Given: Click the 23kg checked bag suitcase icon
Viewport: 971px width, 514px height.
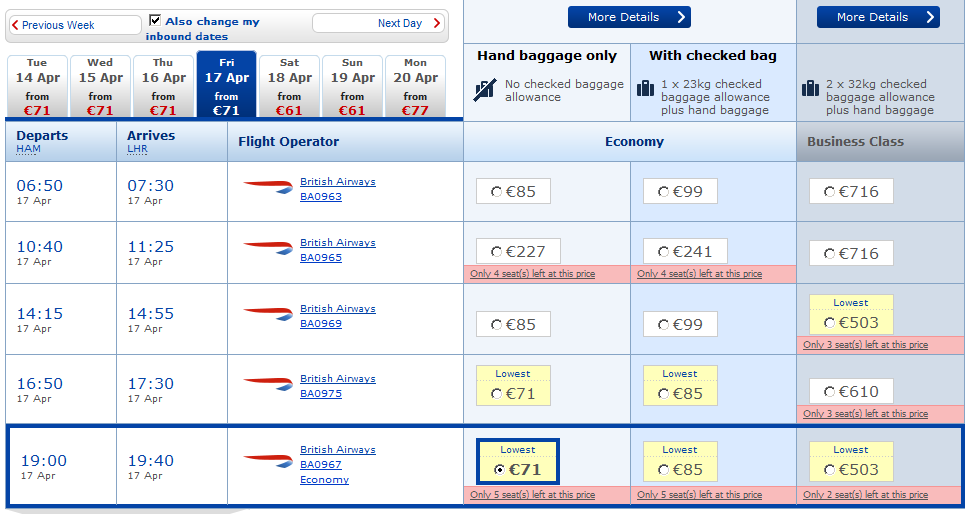Looking at the screenshot, I should click(x=645, y=89).
